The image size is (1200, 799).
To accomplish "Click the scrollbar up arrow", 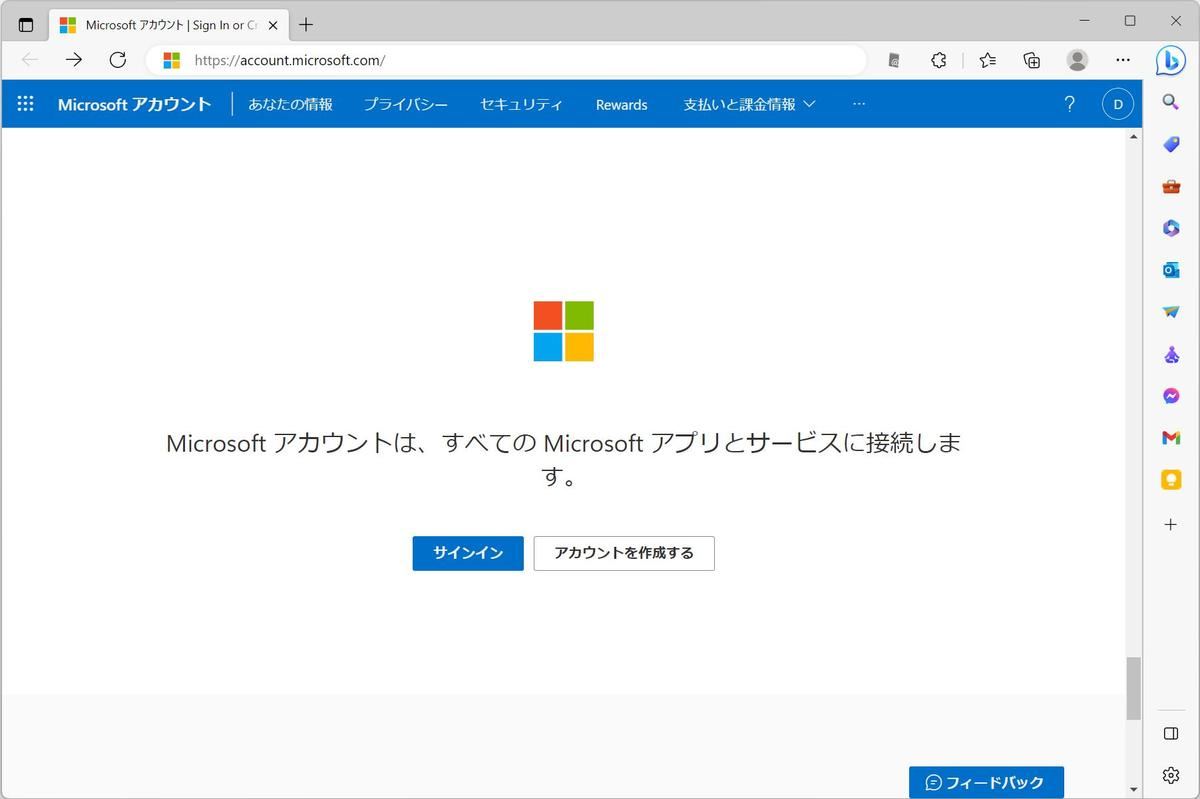I will (1133, 136).
